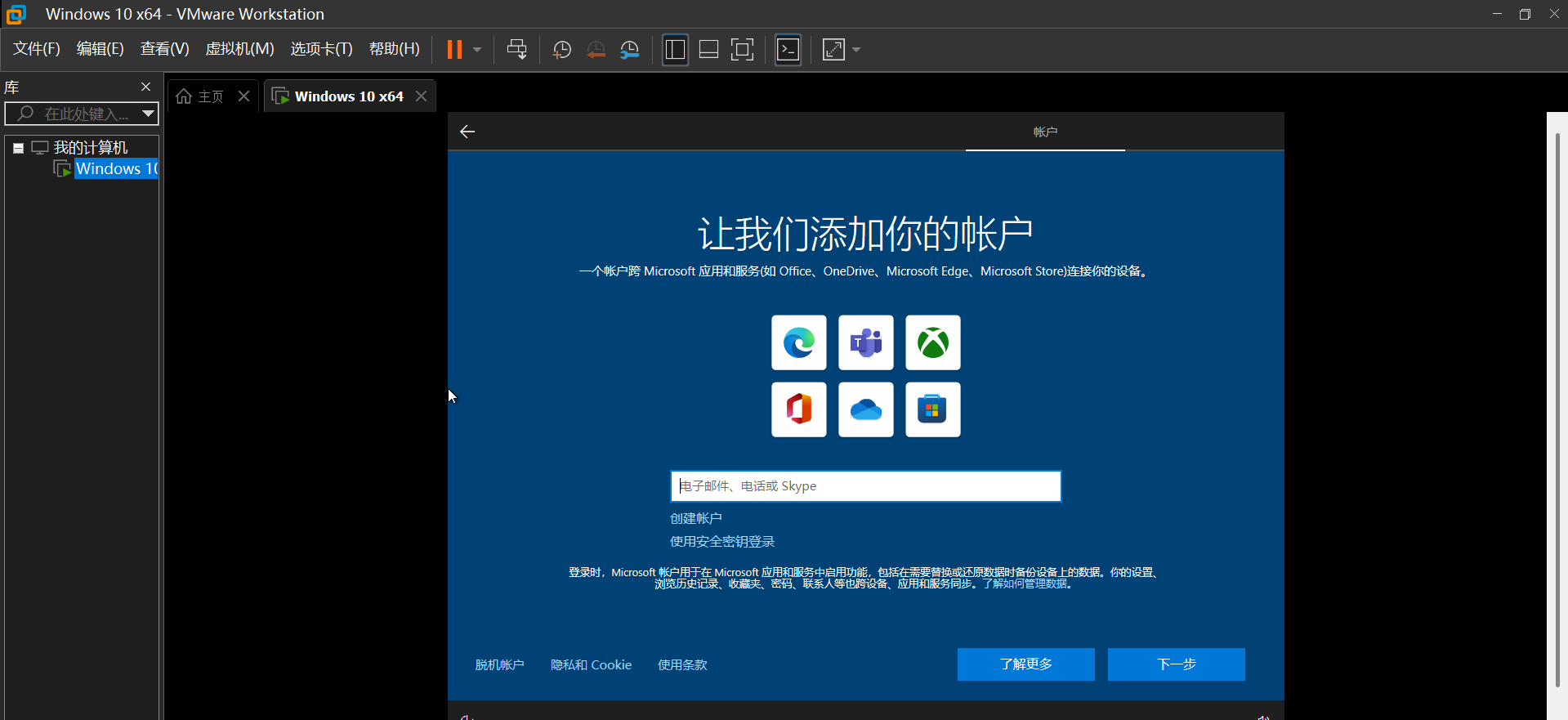Image resolution: width=1568 pixels, height=720 pixels.
Task: Click the back arrow in setup
Action: pos(467,132)
